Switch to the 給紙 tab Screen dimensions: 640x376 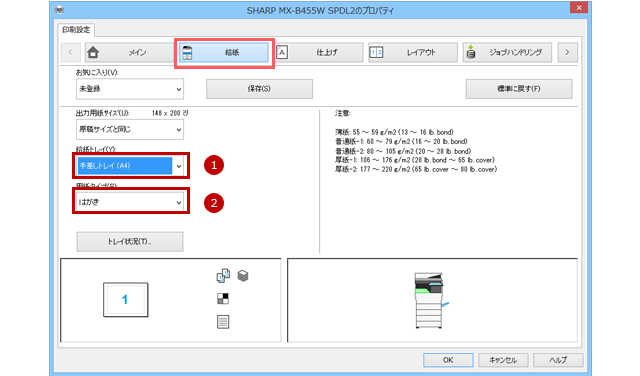pyautogui.click(x=224, y=52)
